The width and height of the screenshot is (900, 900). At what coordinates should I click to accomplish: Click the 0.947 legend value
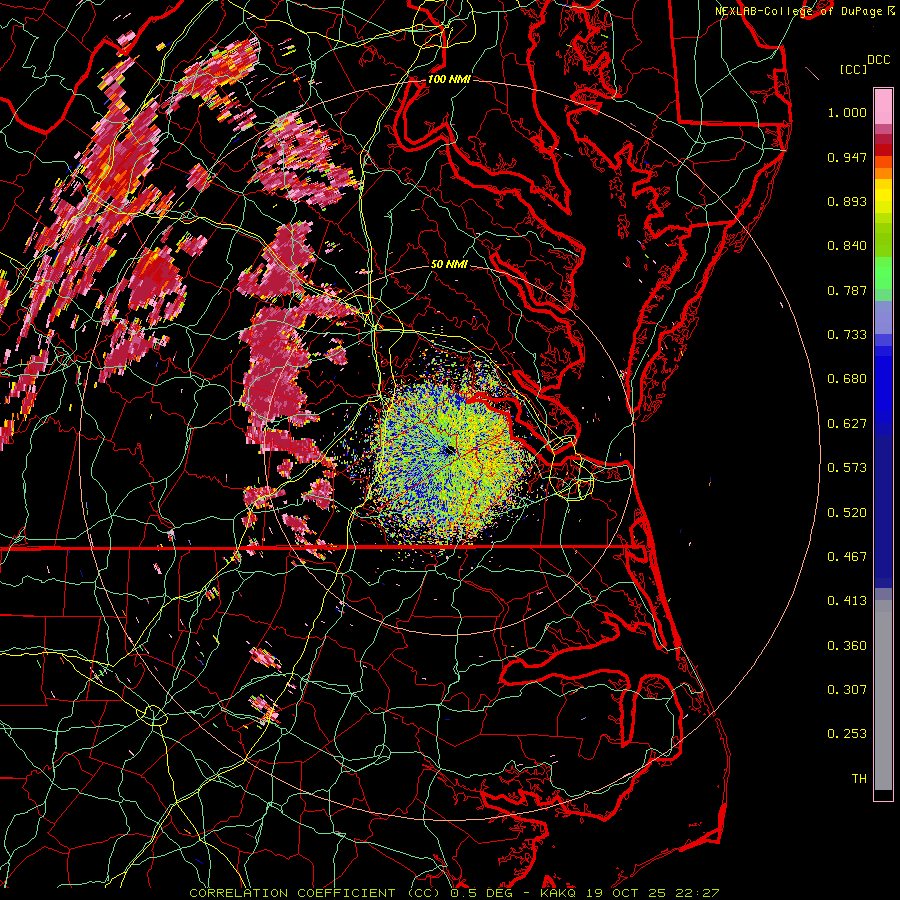click(847, 157)
